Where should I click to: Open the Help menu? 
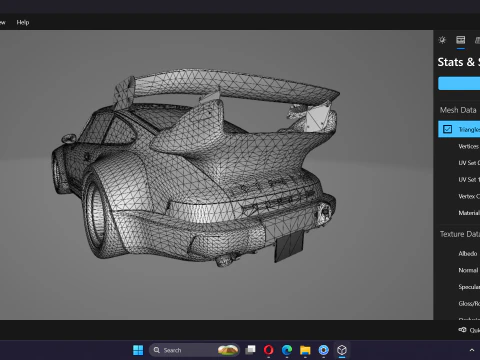[x=23, y=22]
